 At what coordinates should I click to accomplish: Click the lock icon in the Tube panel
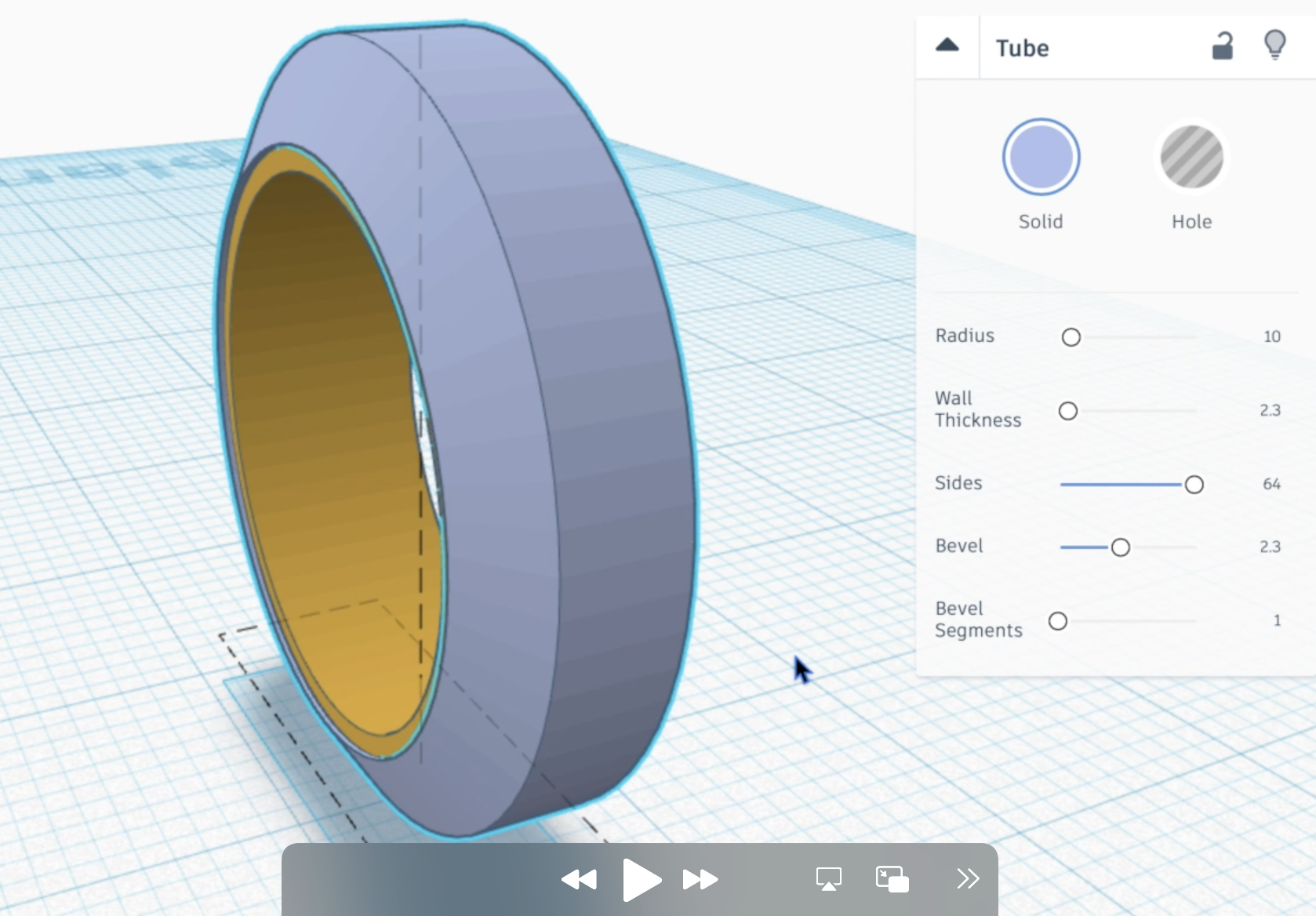(x=1224, y=45)
